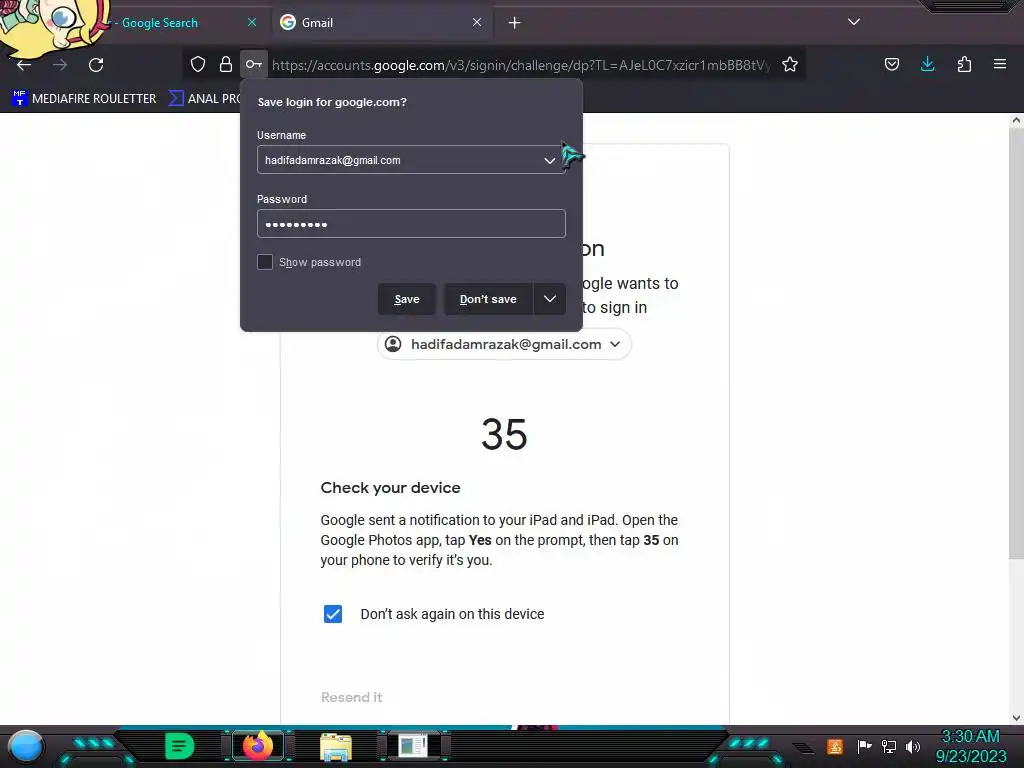The width and height of the screenshot is (1024, 768).
Task: Click the Check your device heading
Action: [x=391, y=488]
